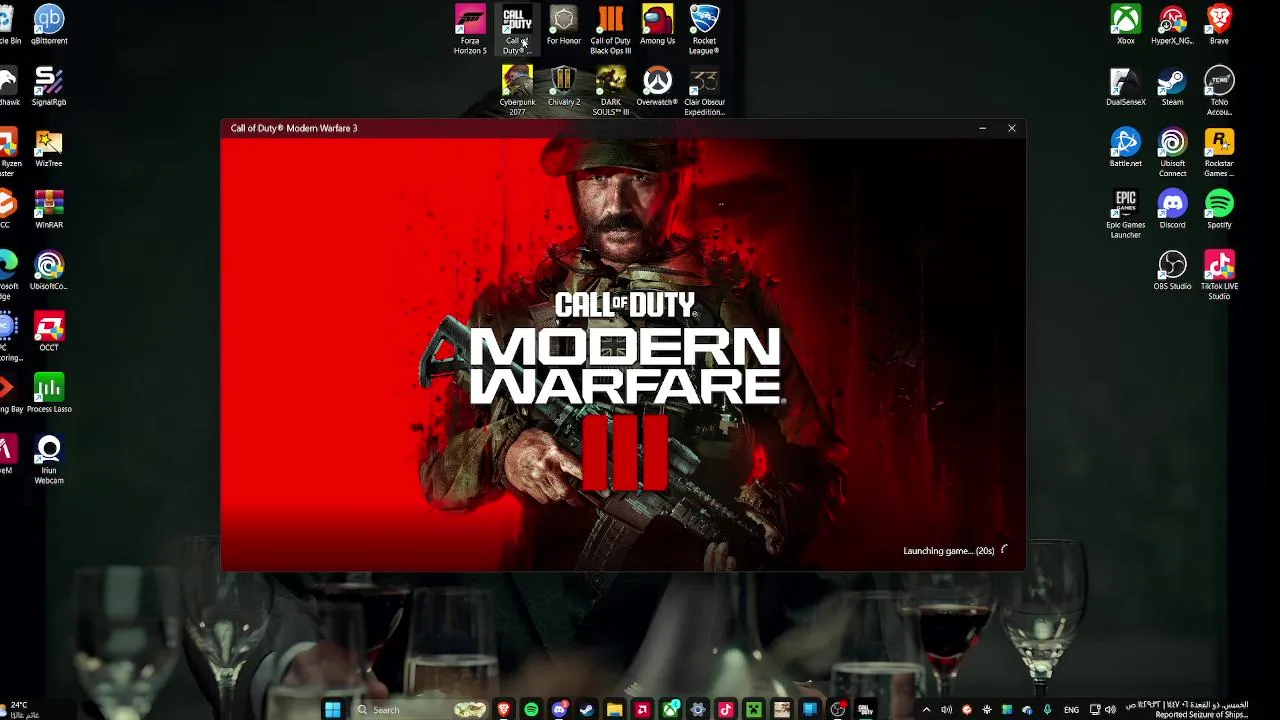Click the microphone icon in system tray
Image resolution: width=1280 pixels, height=720 pixels.
tap(1048, 709)
